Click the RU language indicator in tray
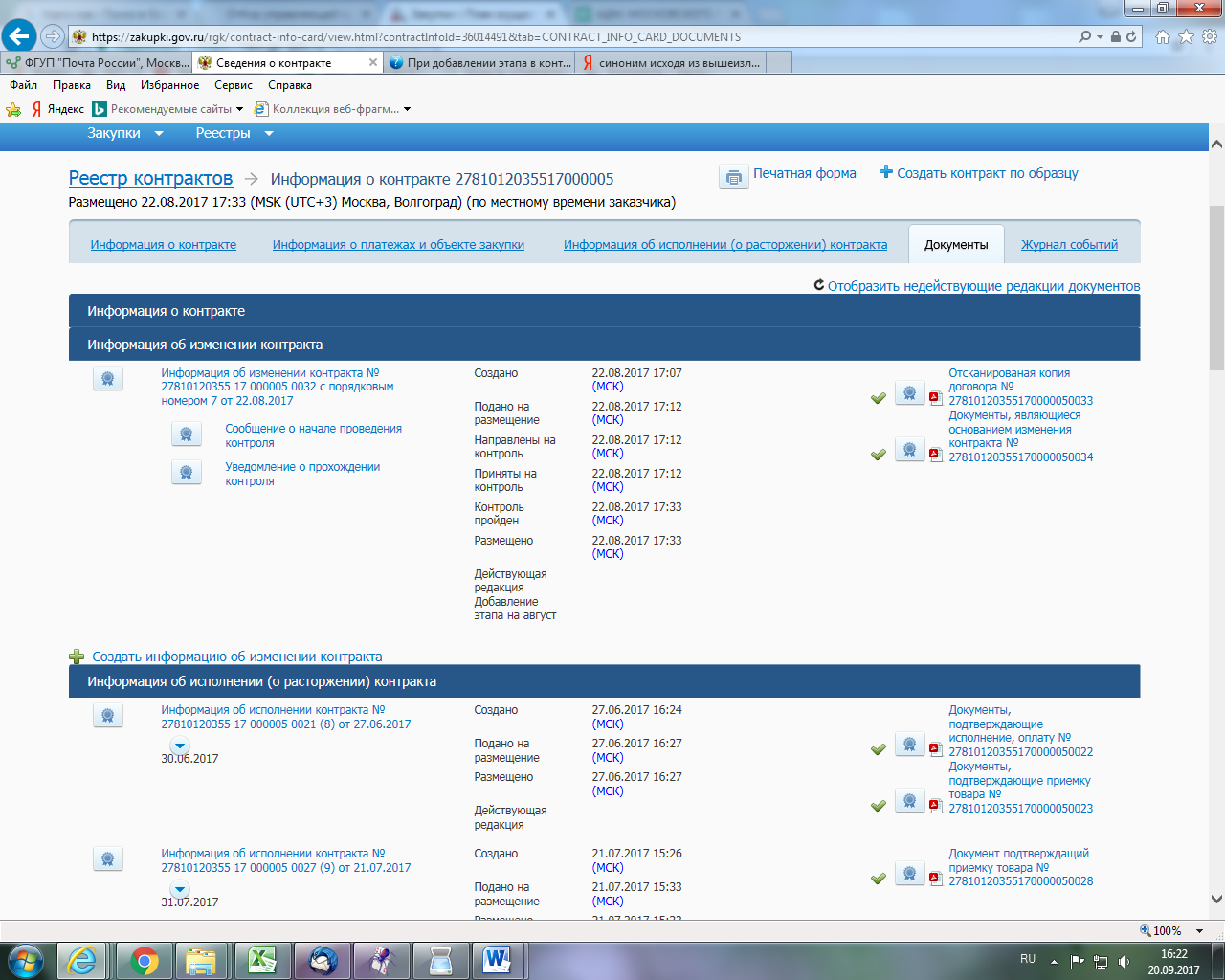 tap(1028, 959)
